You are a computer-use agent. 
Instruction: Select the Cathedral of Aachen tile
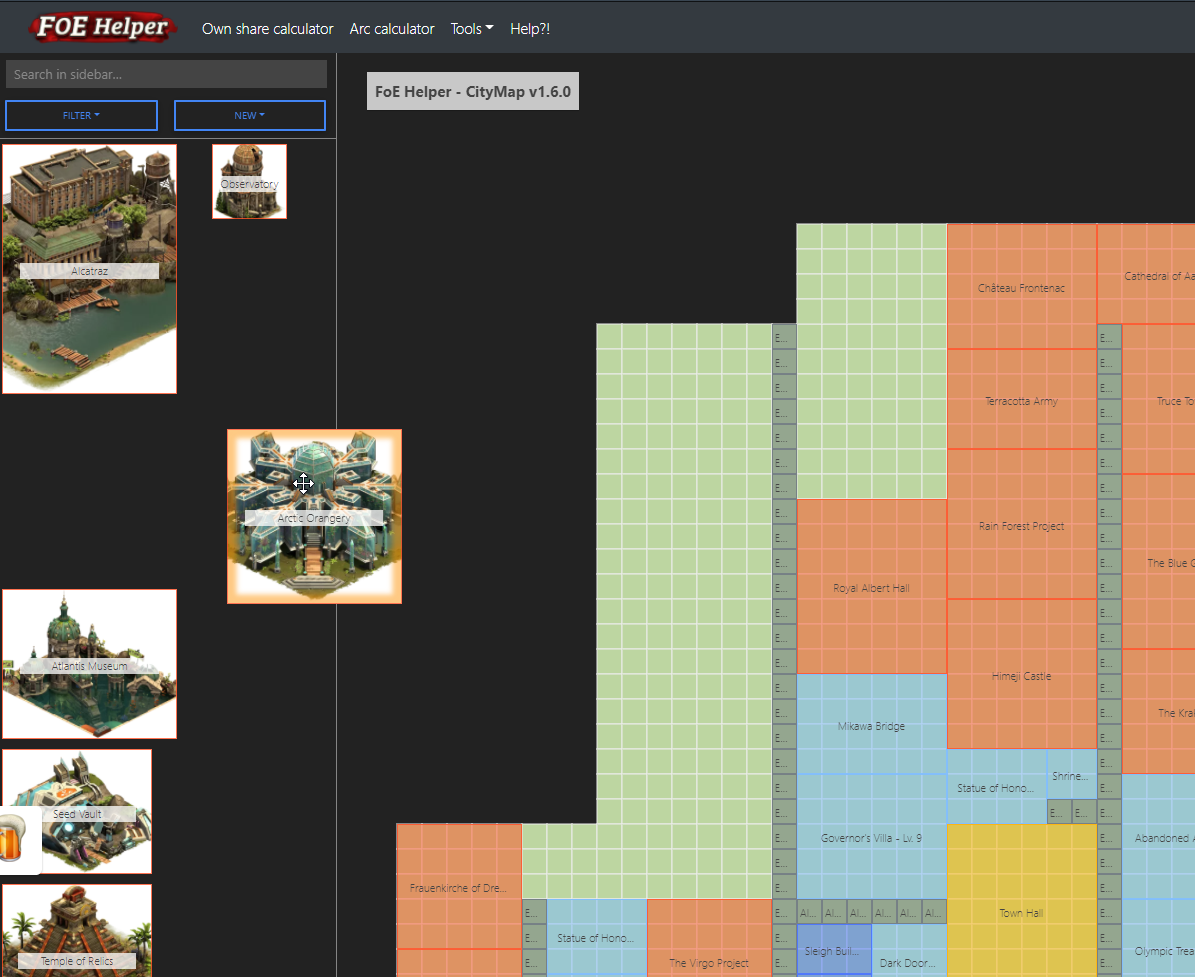click(1146, 274)
